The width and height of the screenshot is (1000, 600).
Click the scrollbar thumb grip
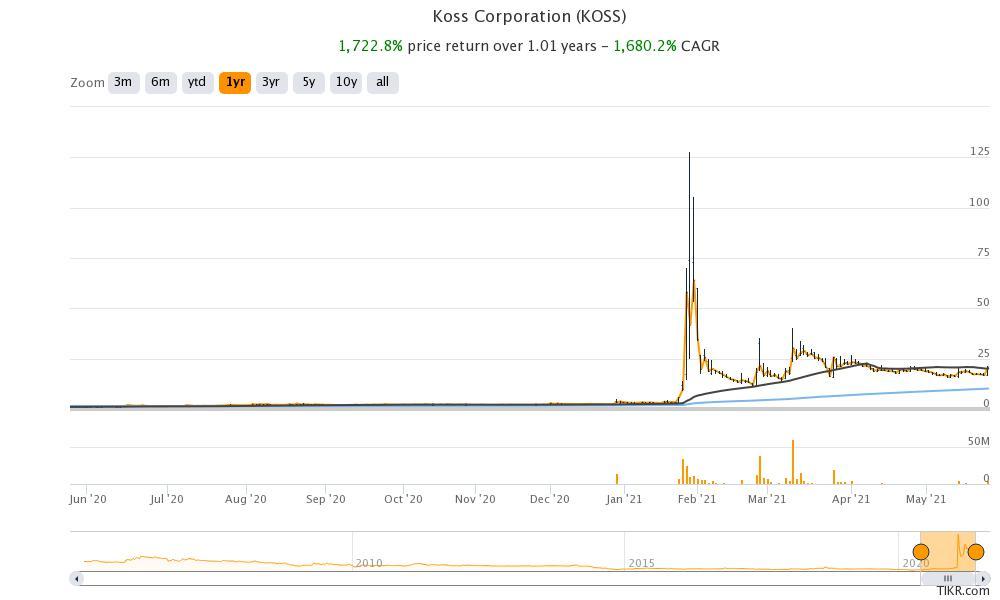coord(948,579)
